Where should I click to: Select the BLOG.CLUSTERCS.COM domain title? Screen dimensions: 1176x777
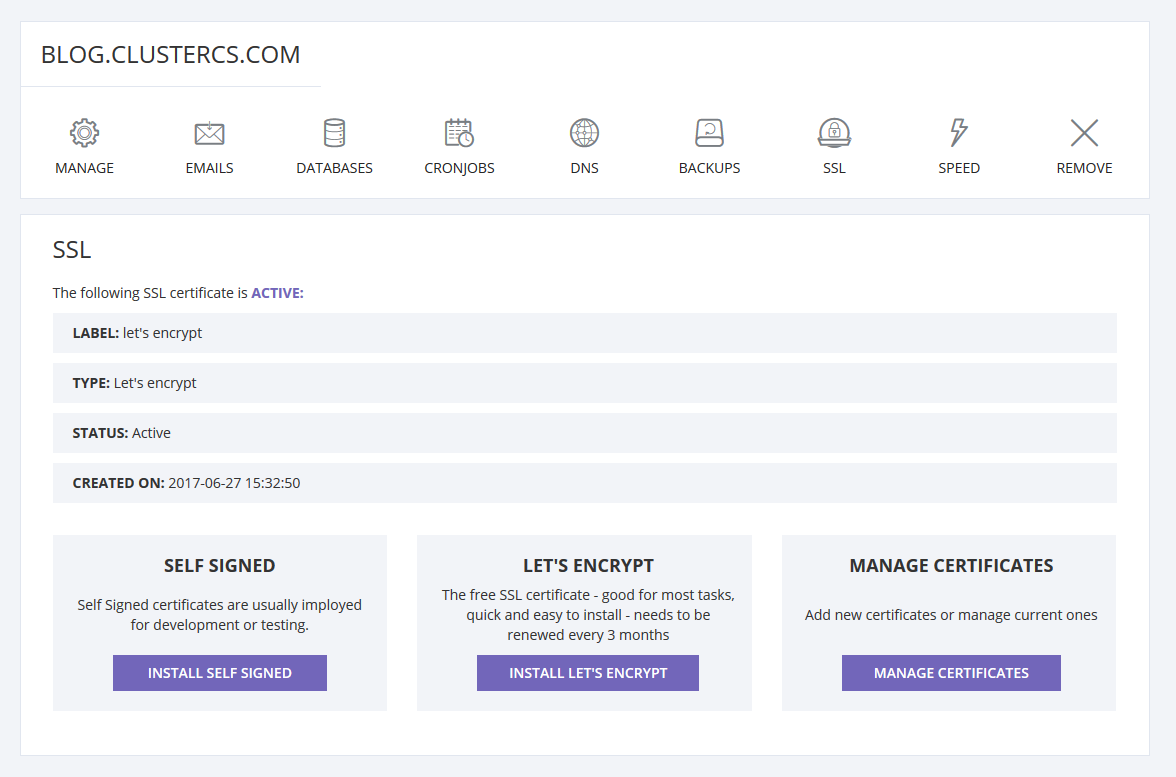[x=170, y=55]
